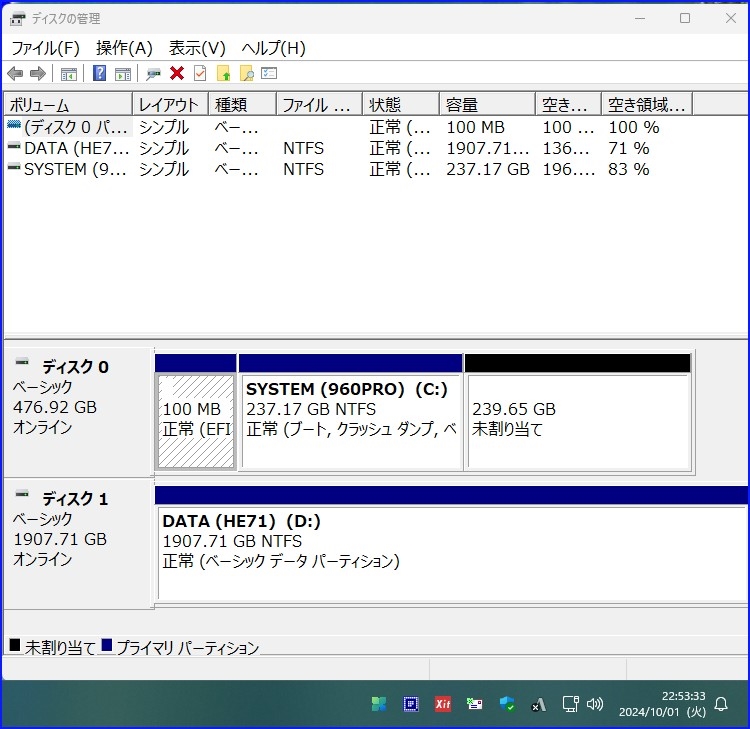Screen dimensions: 750x729
Task: Toggle the console tree pane icon
Action: point(69,74)
